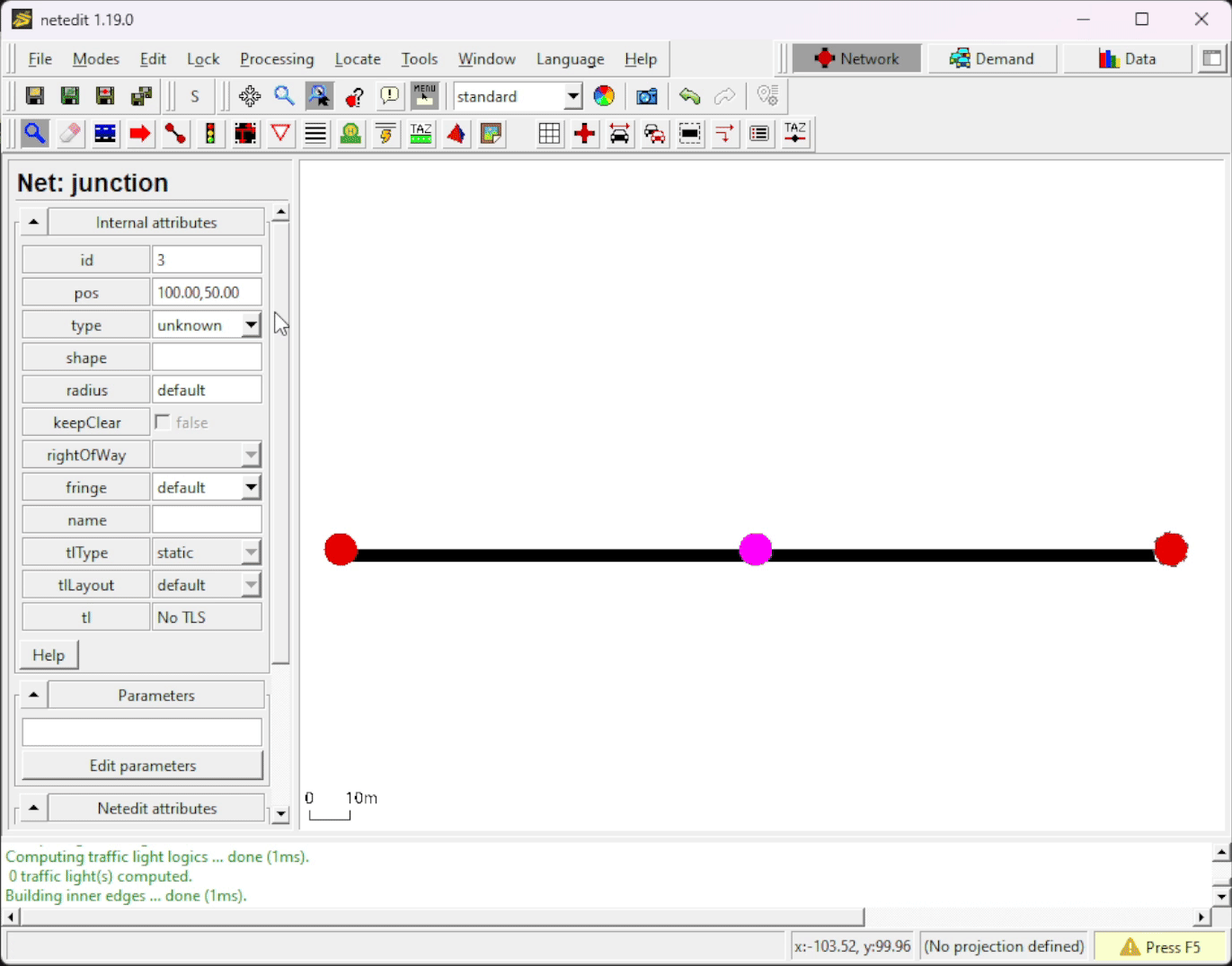Viewport: 1232px width, 966px height.
Task: Toggle the keepClear checkbox
Action: [163, 422]
